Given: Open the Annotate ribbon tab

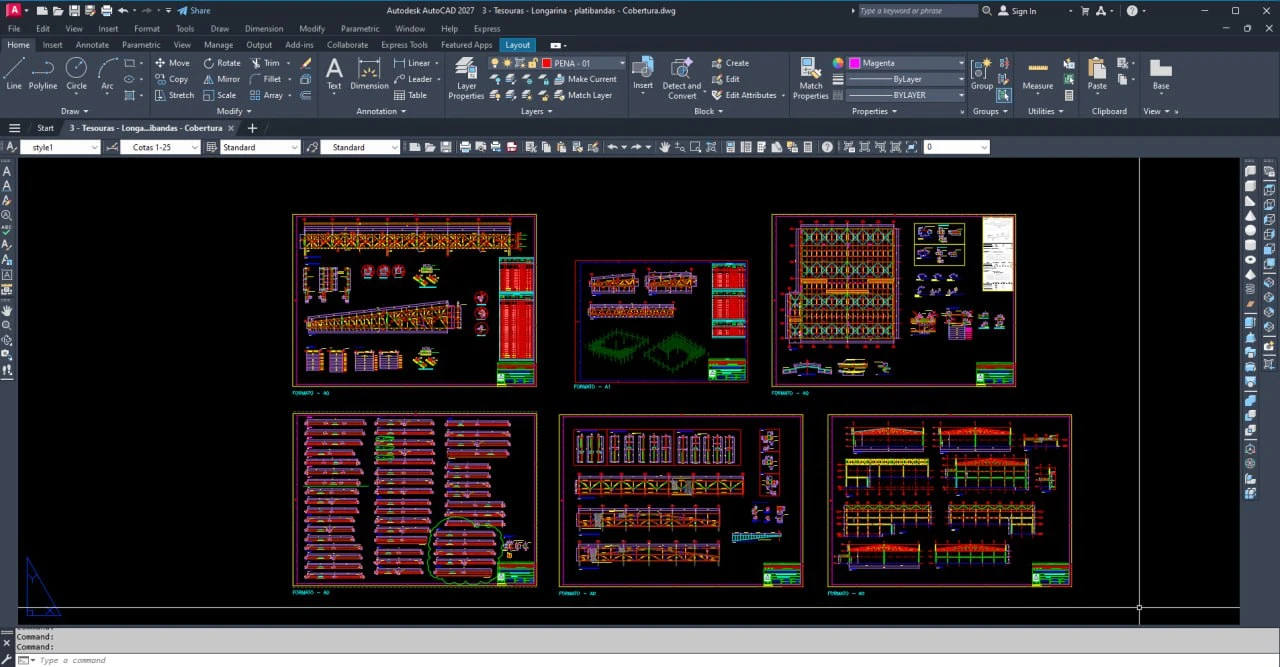Looking at the screenshot, I should point(92,45).
